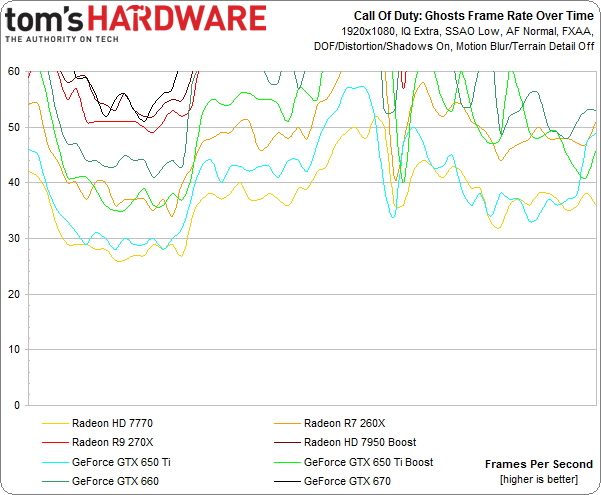Click the '[higher is better]' note
This screenshot has width=601, height=495.
(539, 479)
